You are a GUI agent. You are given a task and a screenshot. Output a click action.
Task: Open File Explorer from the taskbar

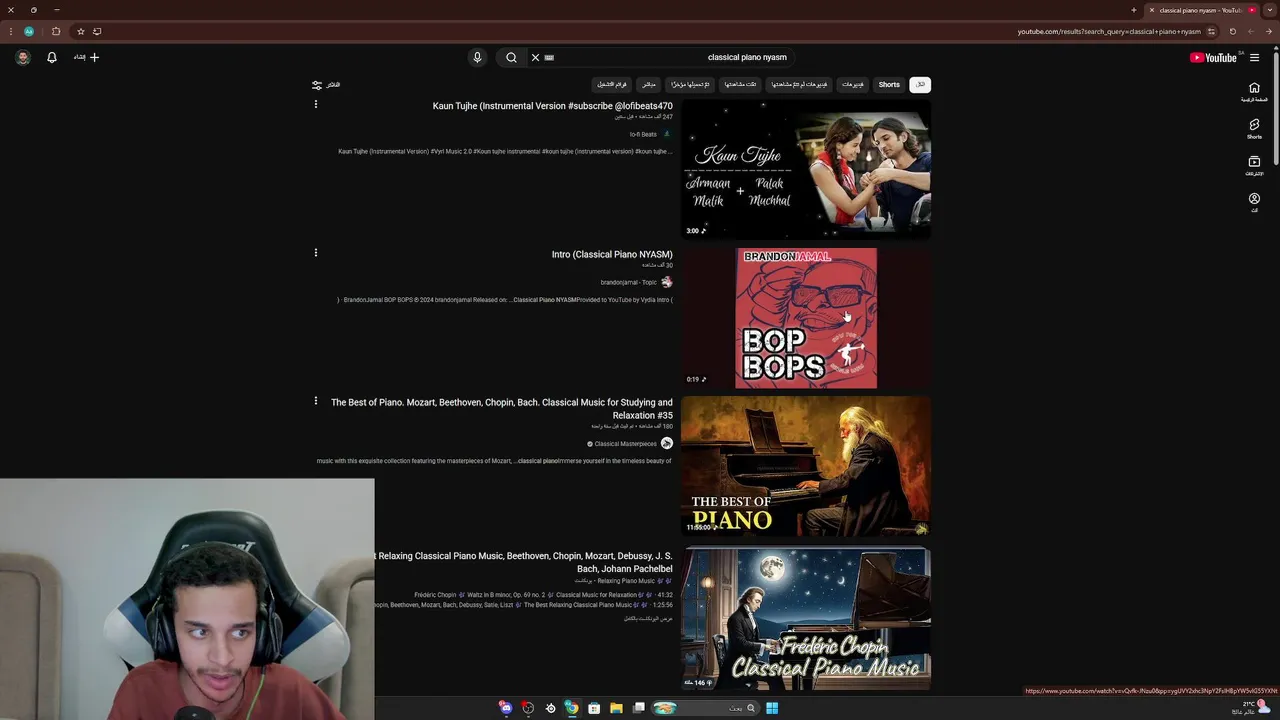(x=616, y=708)
